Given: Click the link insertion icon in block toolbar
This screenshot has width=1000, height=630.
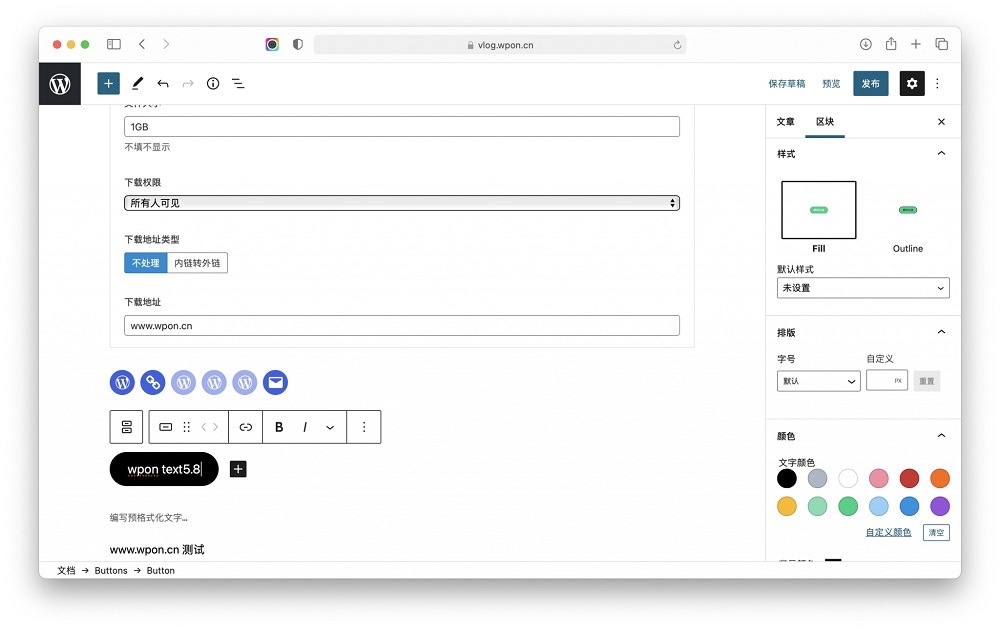Looking at the screenshot, I should tap(245, 427).
